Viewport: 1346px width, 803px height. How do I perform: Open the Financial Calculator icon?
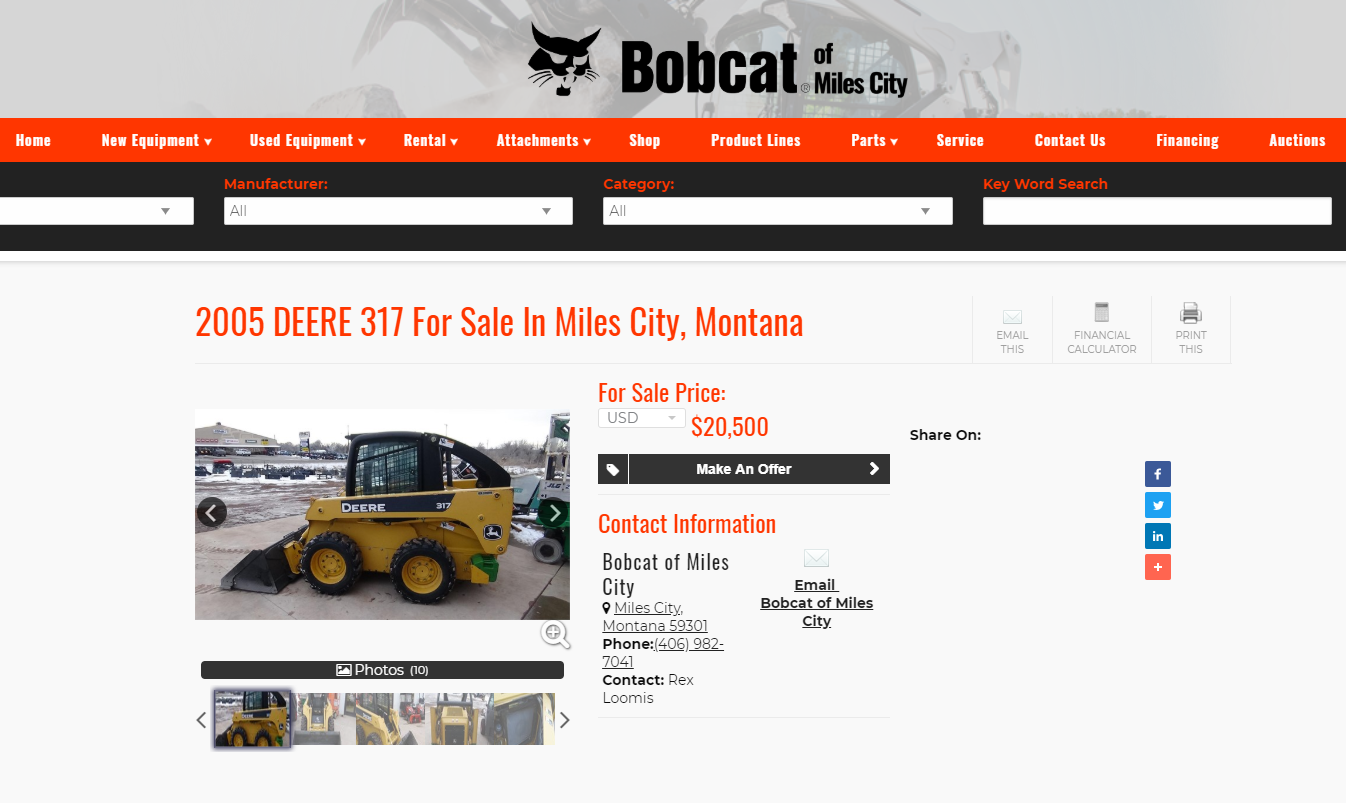tap(1102, 312)
